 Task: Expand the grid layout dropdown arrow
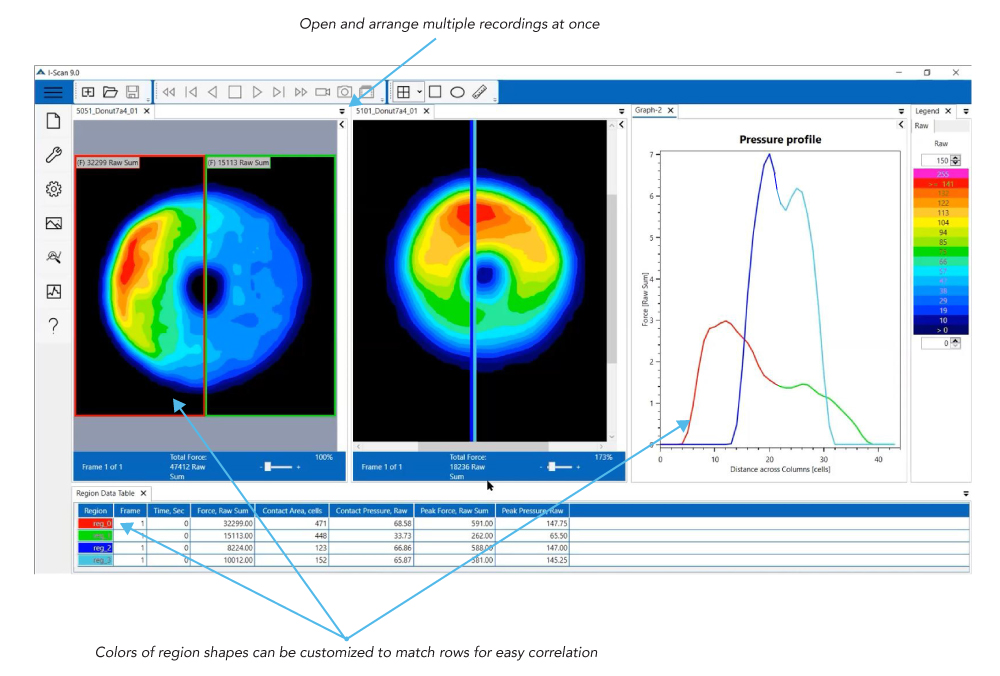click(x=420, y=92)
